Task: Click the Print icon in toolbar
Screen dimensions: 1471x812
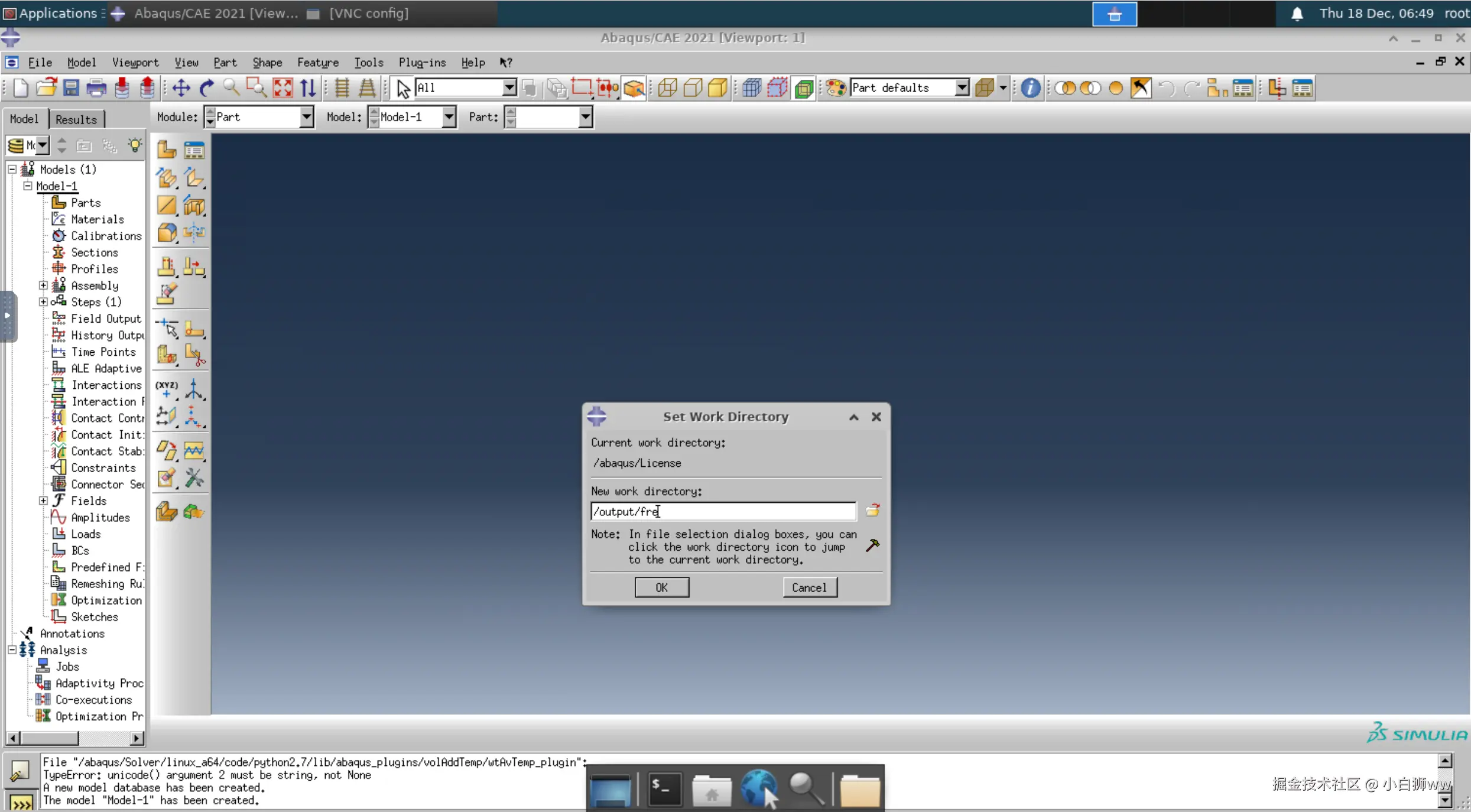Action: 96,88
